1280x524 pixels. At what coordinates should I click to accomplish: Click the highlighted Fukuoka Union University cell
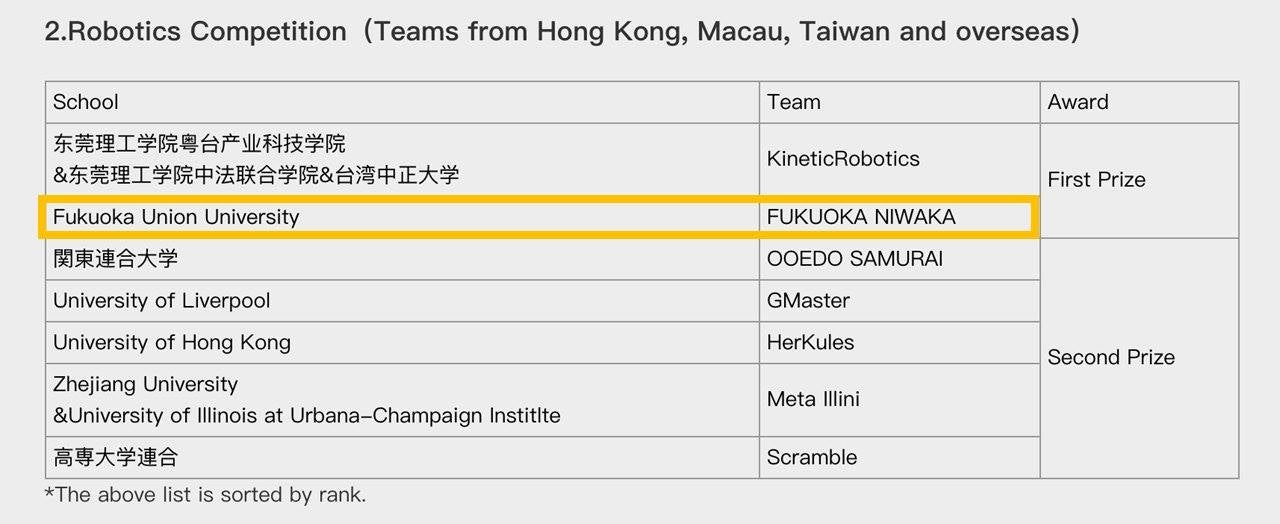pyautogui.click(x=176, y=217)
